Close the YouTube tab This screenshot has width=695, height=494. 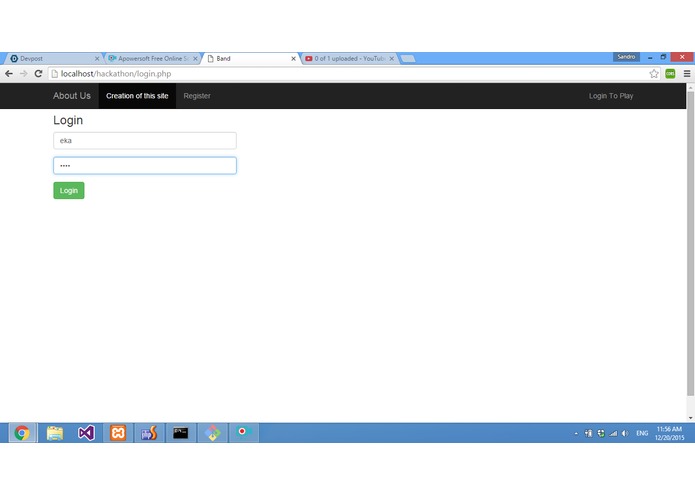pos(392,58)
